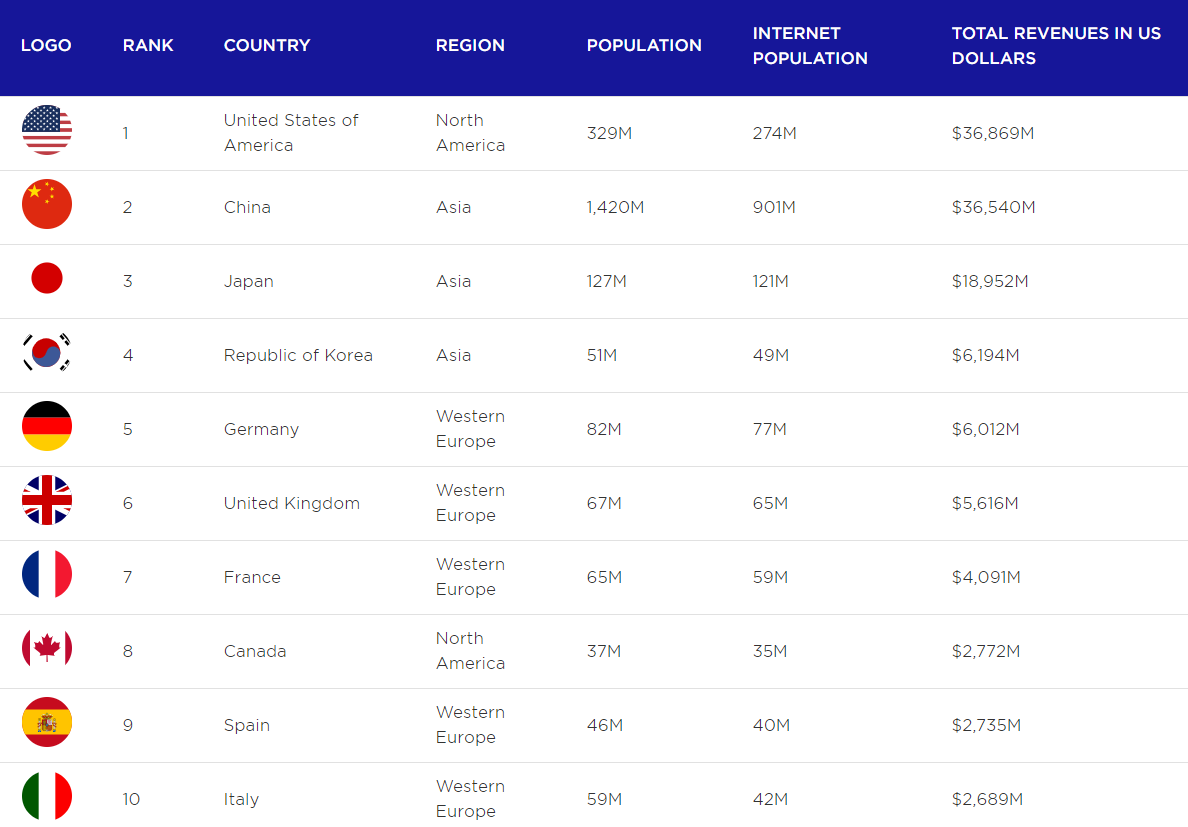Click the INTERNET POPULATION column header

(x=810, y=46)
